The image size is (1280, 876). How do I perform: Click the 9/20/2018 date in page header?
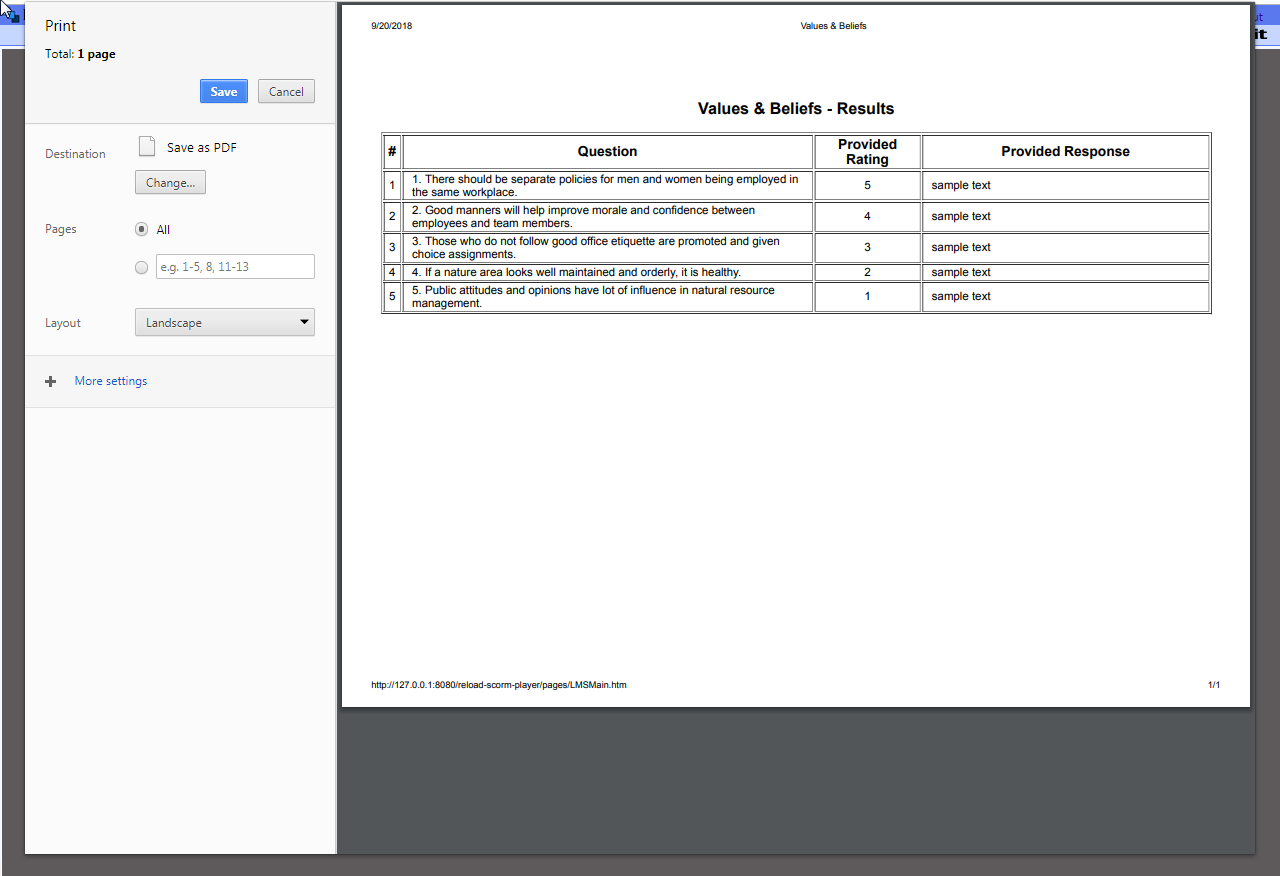click(391, 26)
